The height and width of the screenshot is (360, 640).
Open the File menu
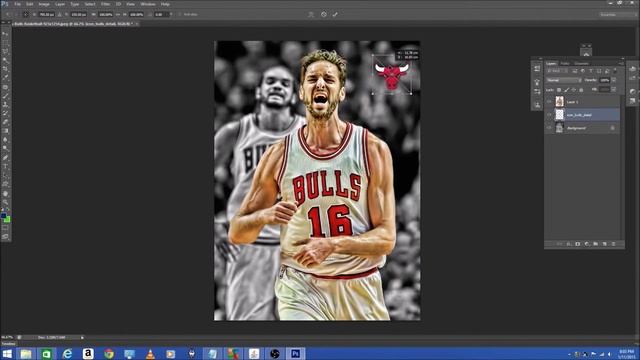pyautogui.click(x=18, y=4)
